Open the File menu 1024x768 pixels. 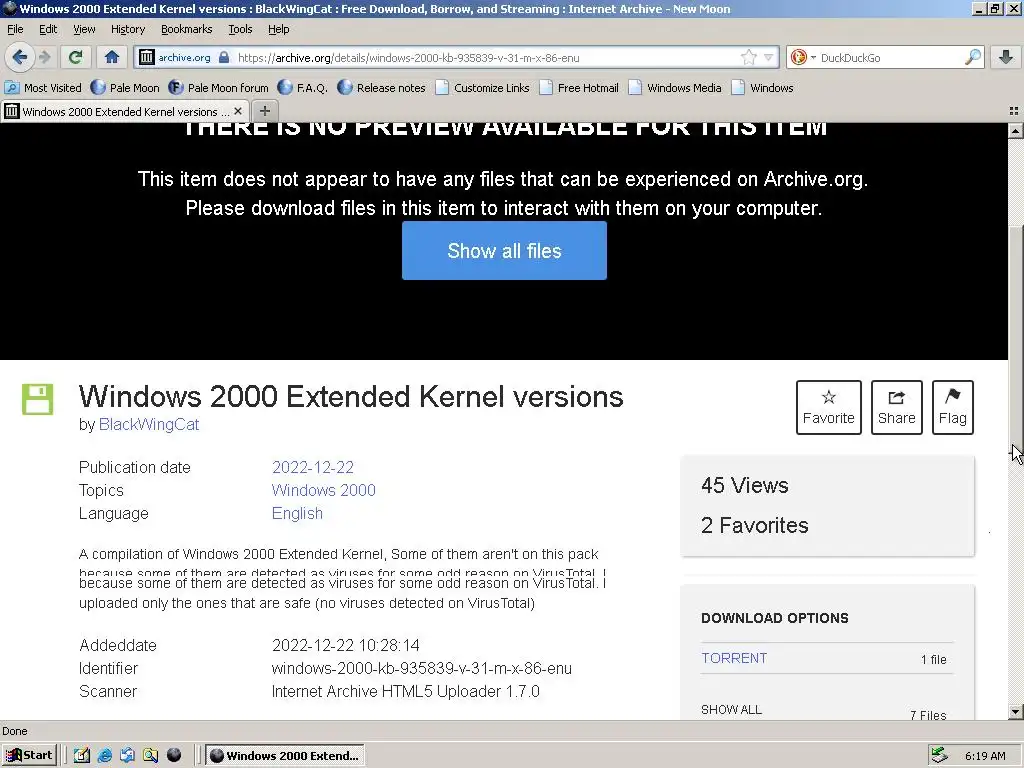(15, 29)
